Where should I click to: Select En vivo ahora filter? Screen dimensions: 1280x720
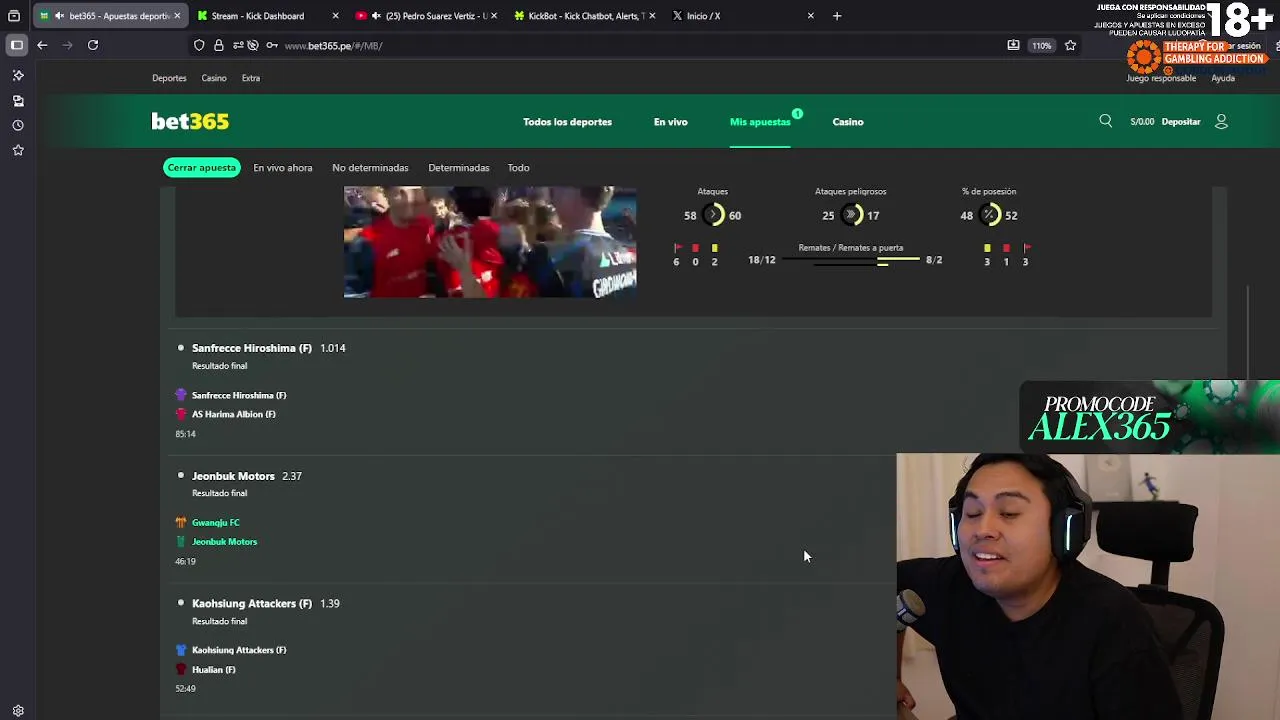click(x=283, y=168)
